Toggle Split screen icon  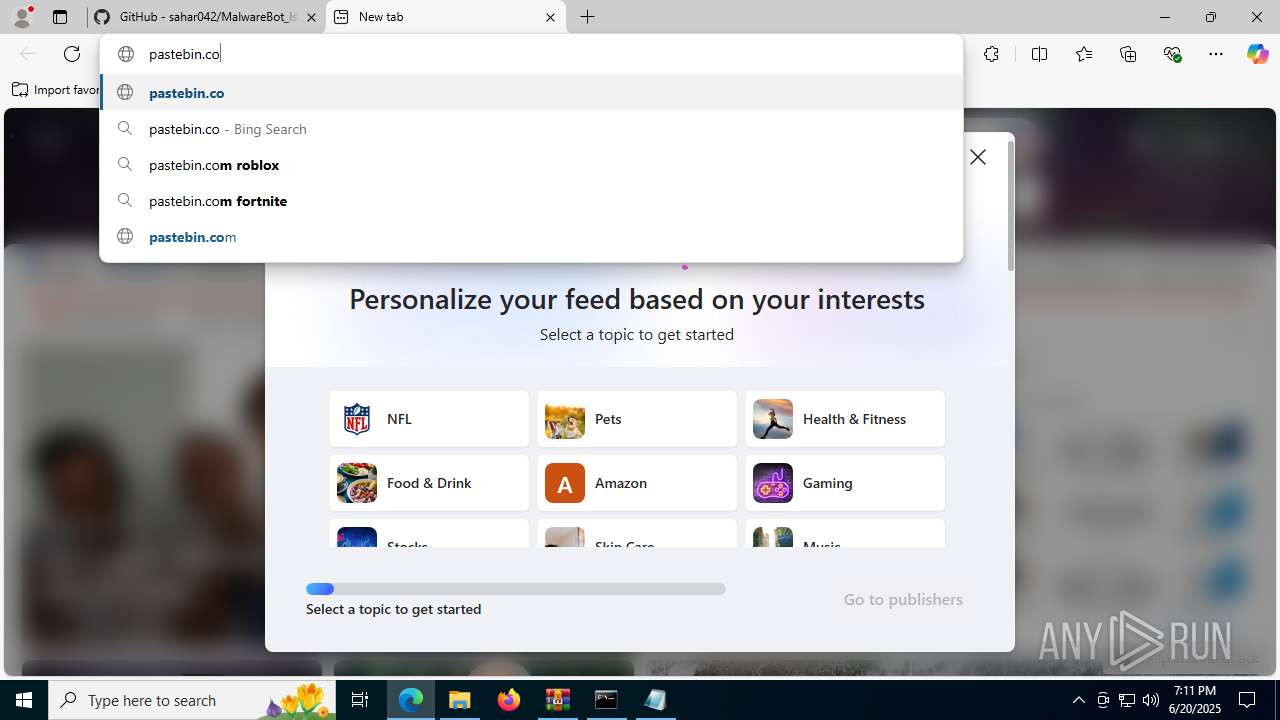[1039, 54]
